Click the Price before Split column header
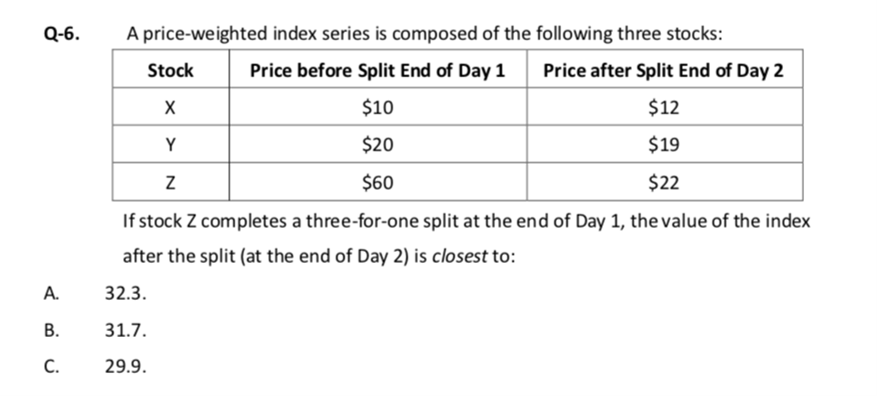 (378, 69)
